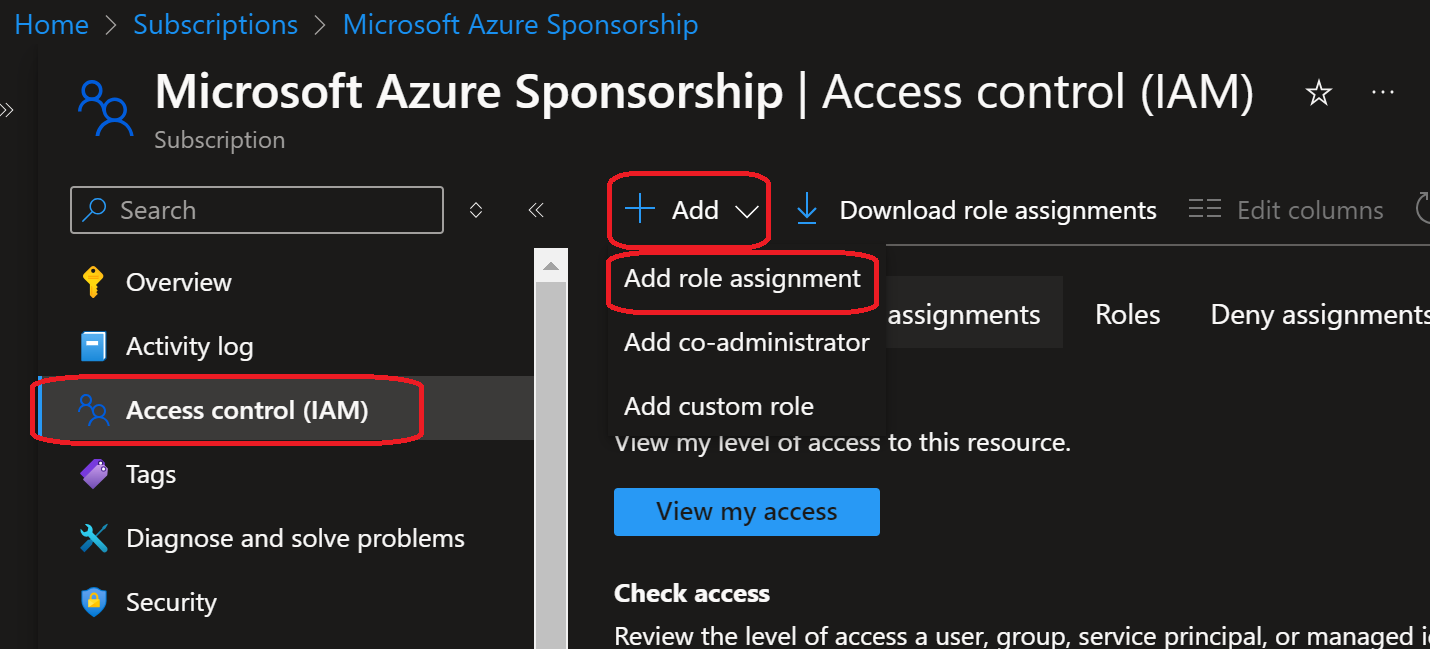Image resolution: width=1430 pixels, height=649 pixels.
Task: Navigate to Subscriptions via the breadcrumb link
Action: pos(215,23)
